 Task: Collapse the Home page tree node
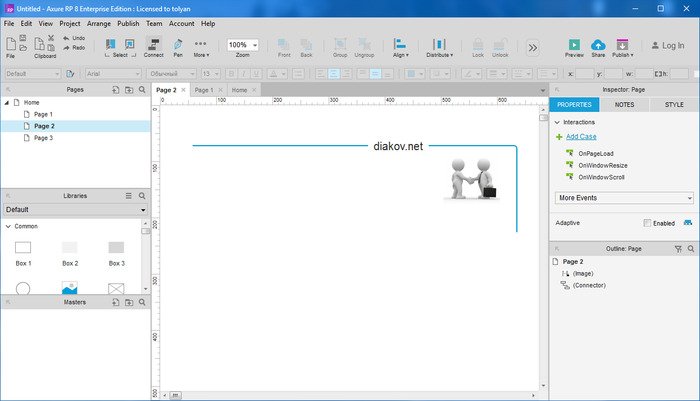click(7, 102)
